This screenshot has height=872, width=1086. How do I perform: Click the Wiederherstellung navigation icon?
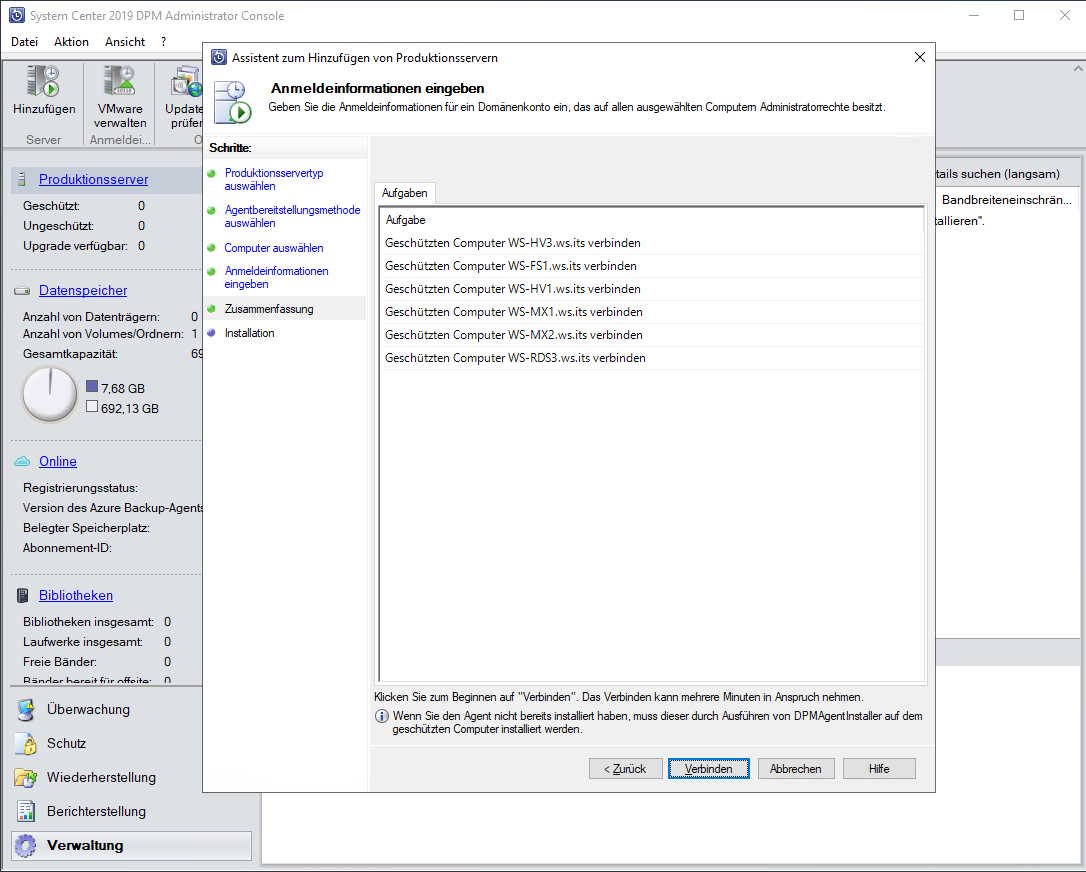[x=26, y=778]
